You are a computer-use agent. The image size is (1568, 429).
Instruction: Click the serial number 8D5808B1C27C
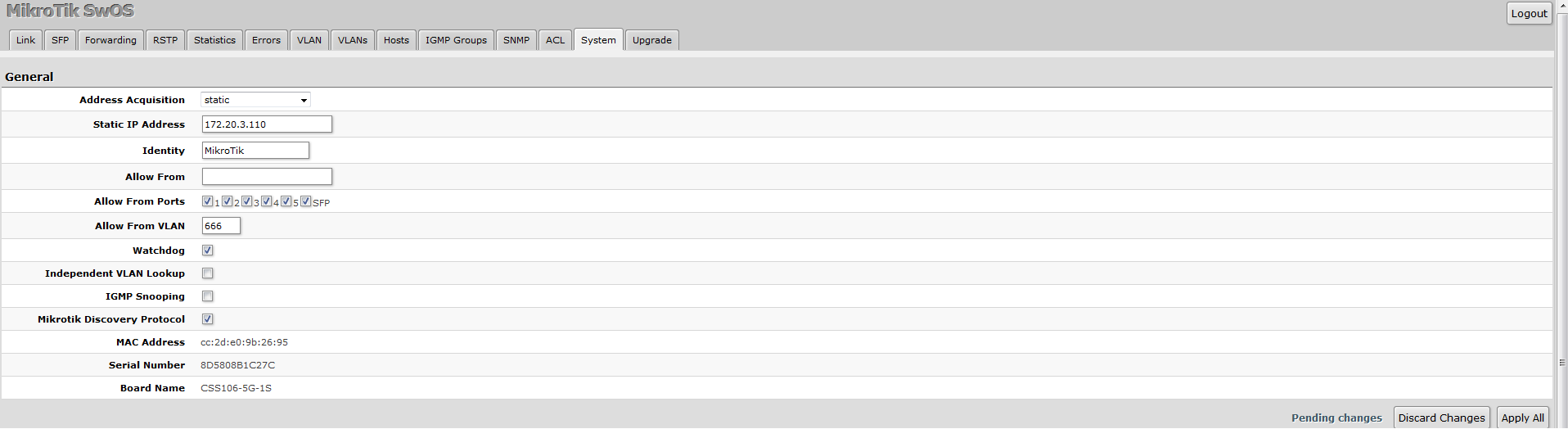tap(237, 365)
